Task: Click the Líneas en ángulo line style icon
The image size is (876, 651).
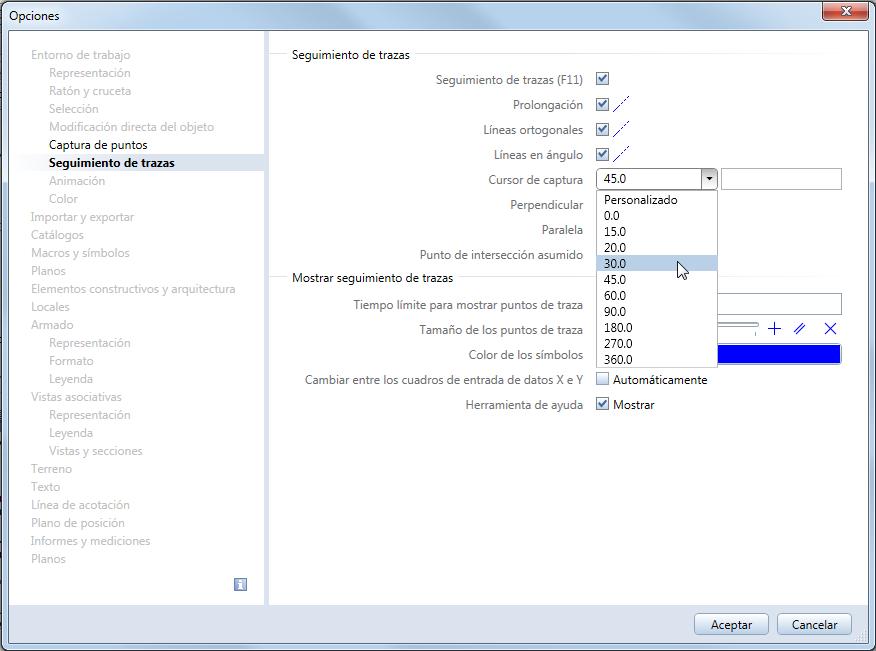Action: (x=621, y=155)
